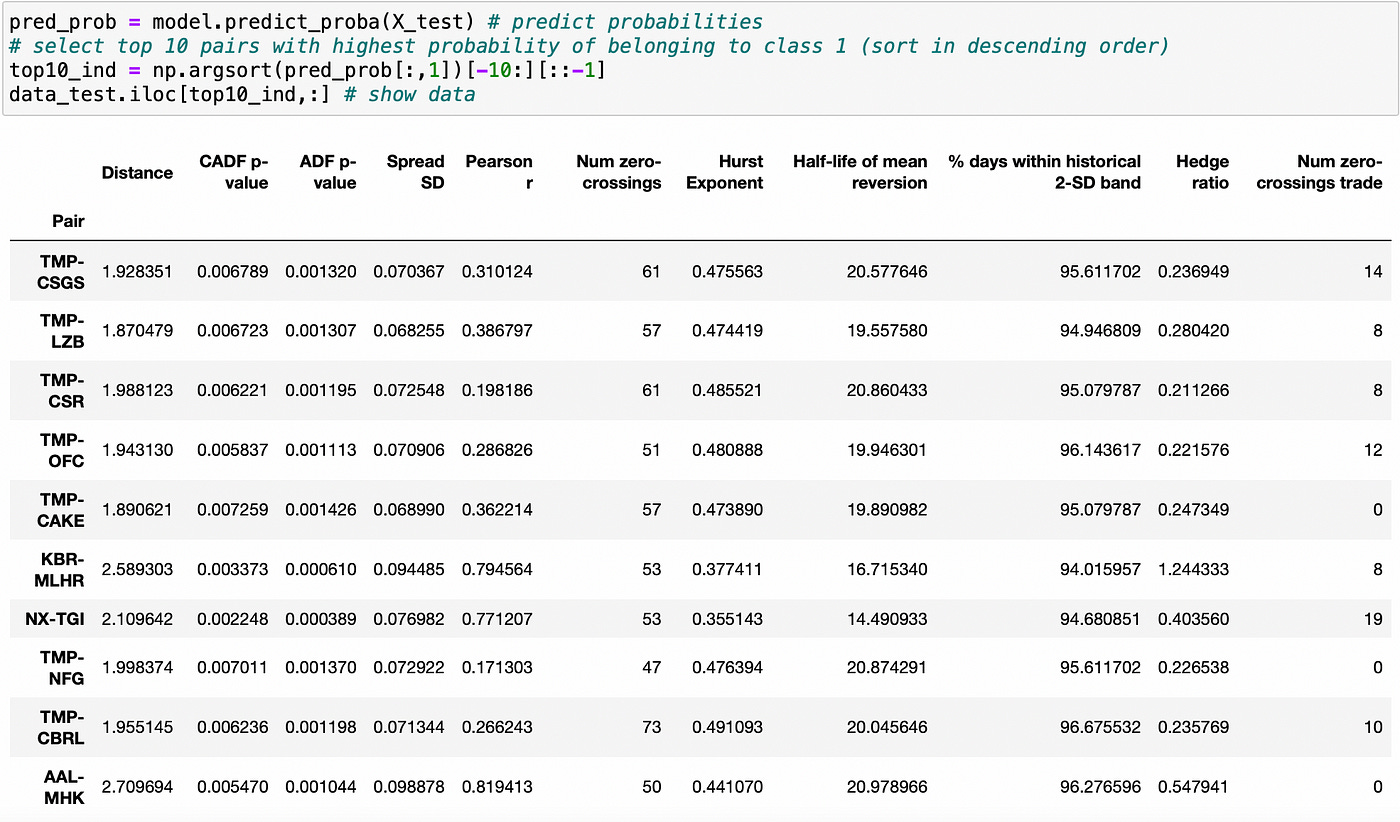Image resolution: width=1400 pixels, height=822 pixels.
Task: Select the Pearson r column header
Action: 499,172
